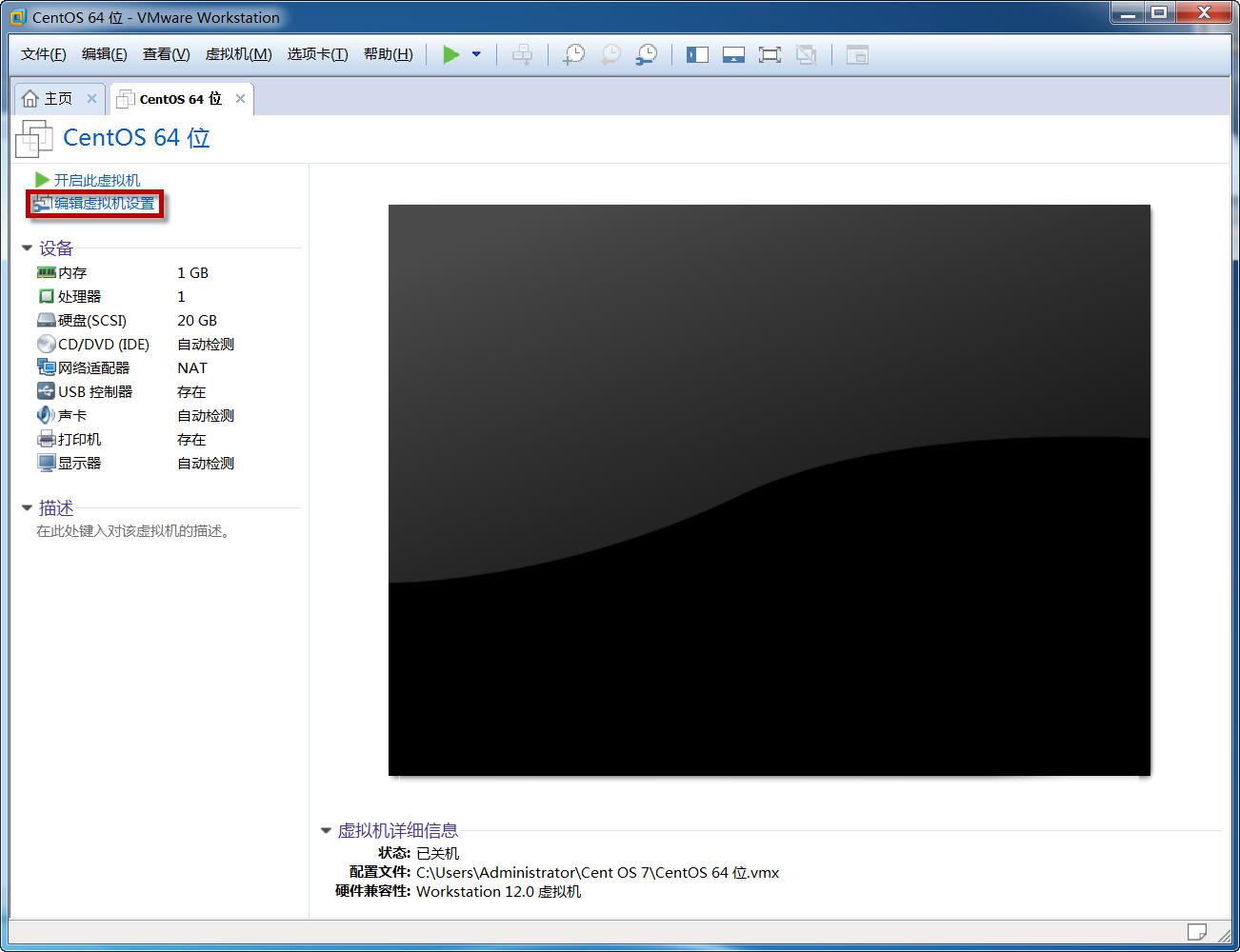Collapse the 设备 section

pos(27,248)
